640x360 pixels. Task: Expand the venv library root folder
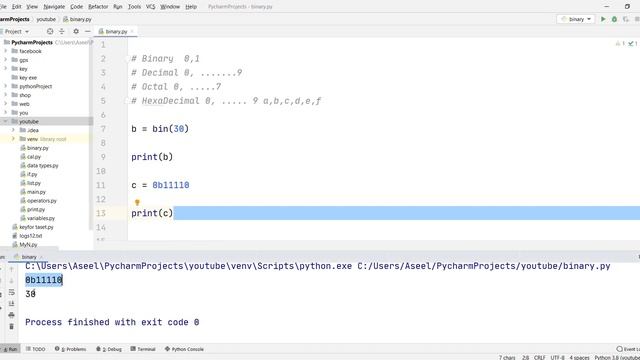pos(13,139)
